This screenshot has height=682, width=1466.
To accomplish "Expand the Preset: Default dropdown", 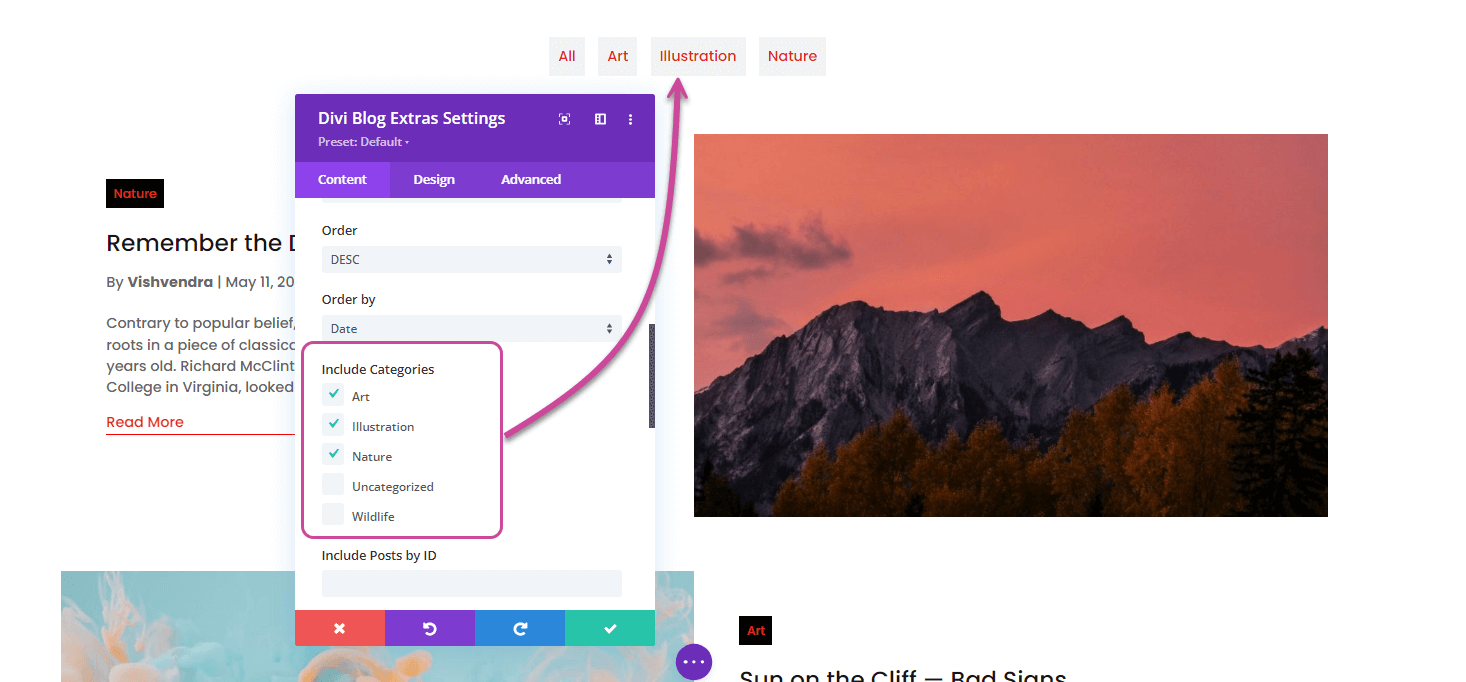I will (x=364, y=142).
